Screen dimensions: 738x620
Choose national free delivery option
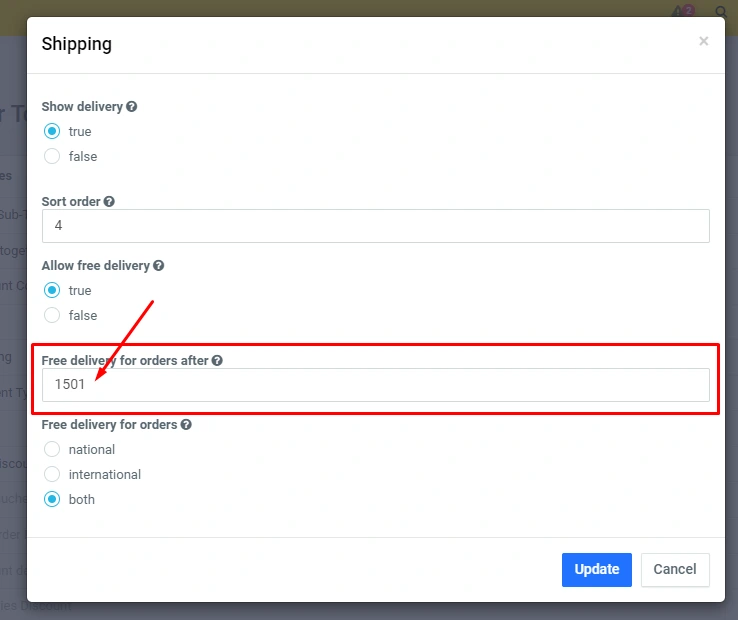point(52,449)
